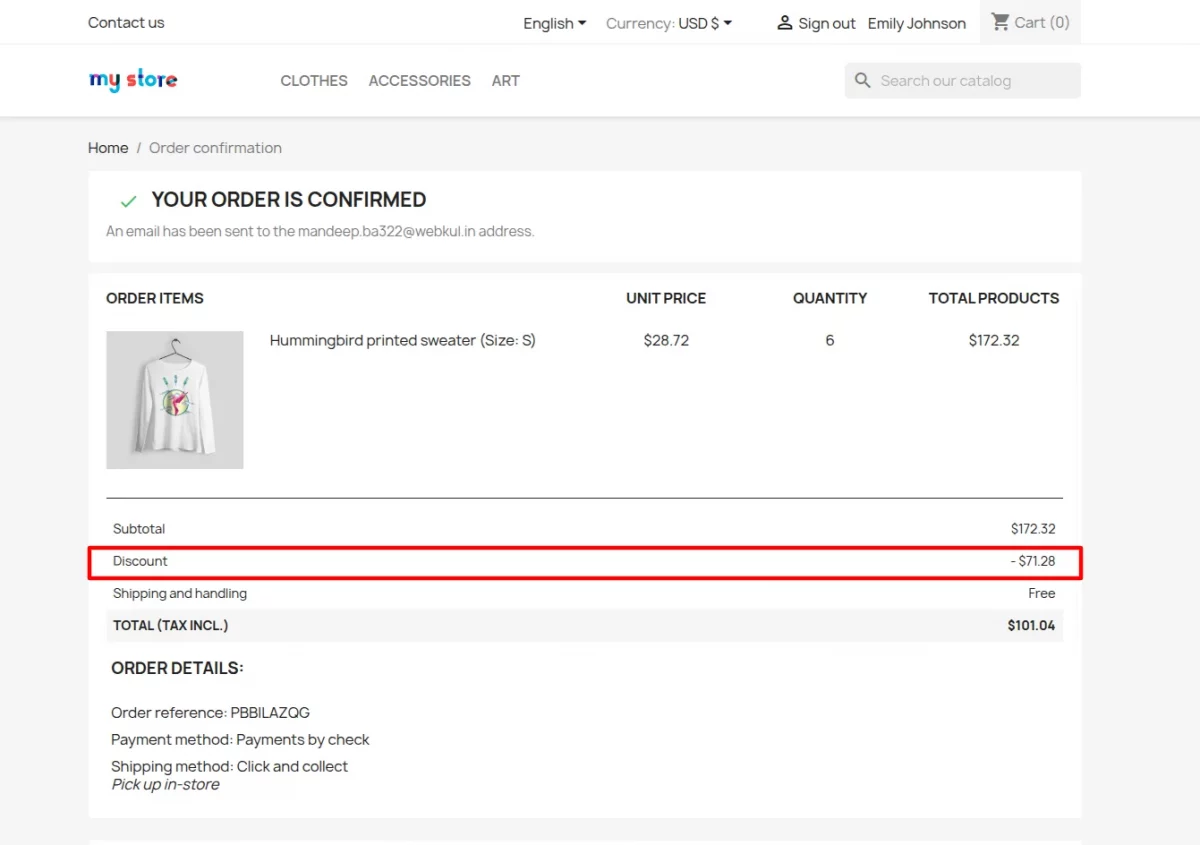The width and height of the screenshot is (1200, 845).
Task: Expand the Cart (0) panel
Action: point(1030,21)
